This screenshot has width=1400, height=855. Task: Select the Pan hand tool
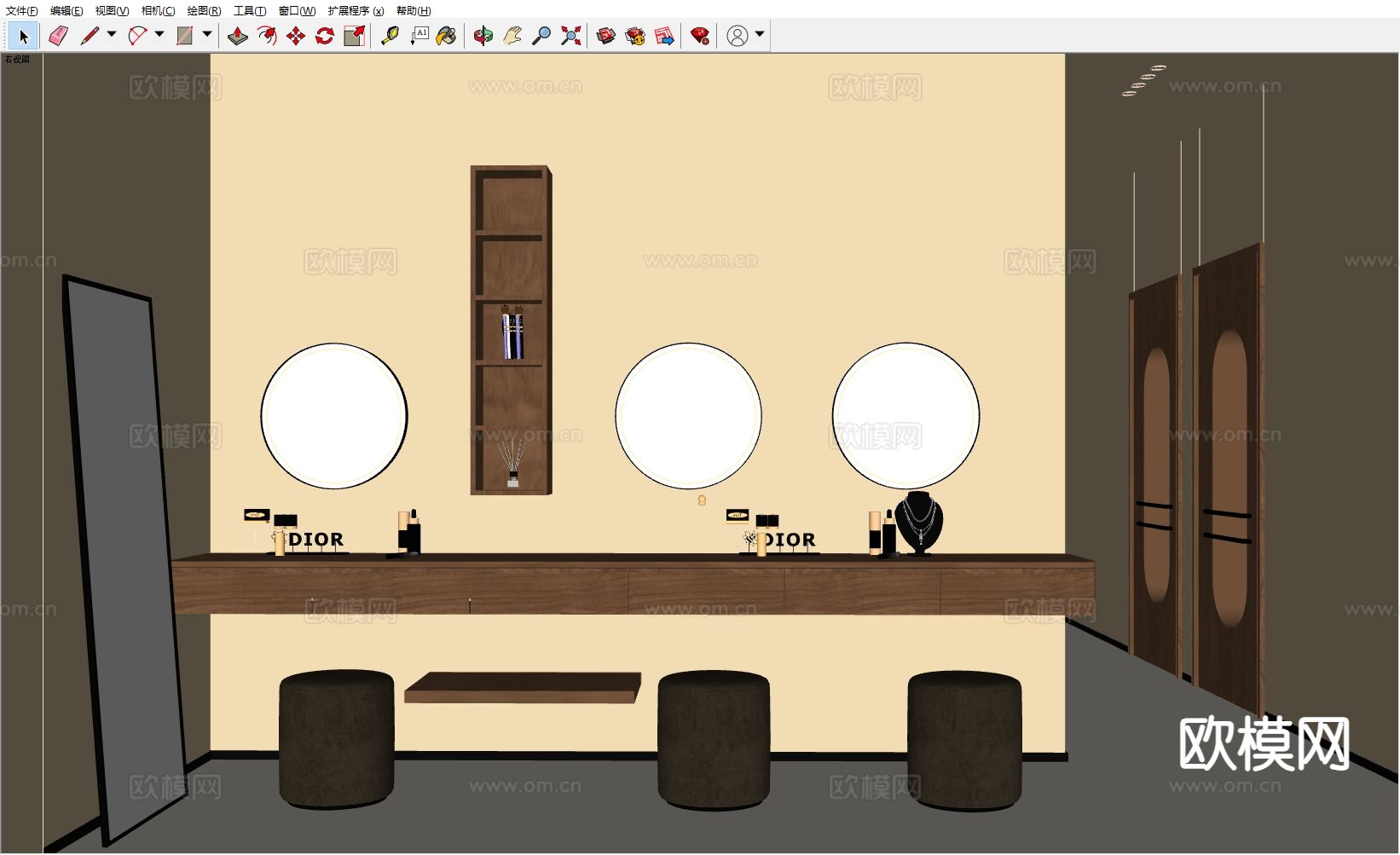pyautogui.click(x=512, y=36)
